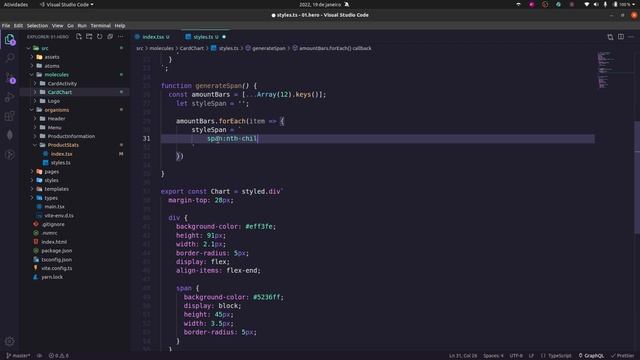Expand the atoms folder
The image size is (640, 360).
click(52, 66)
